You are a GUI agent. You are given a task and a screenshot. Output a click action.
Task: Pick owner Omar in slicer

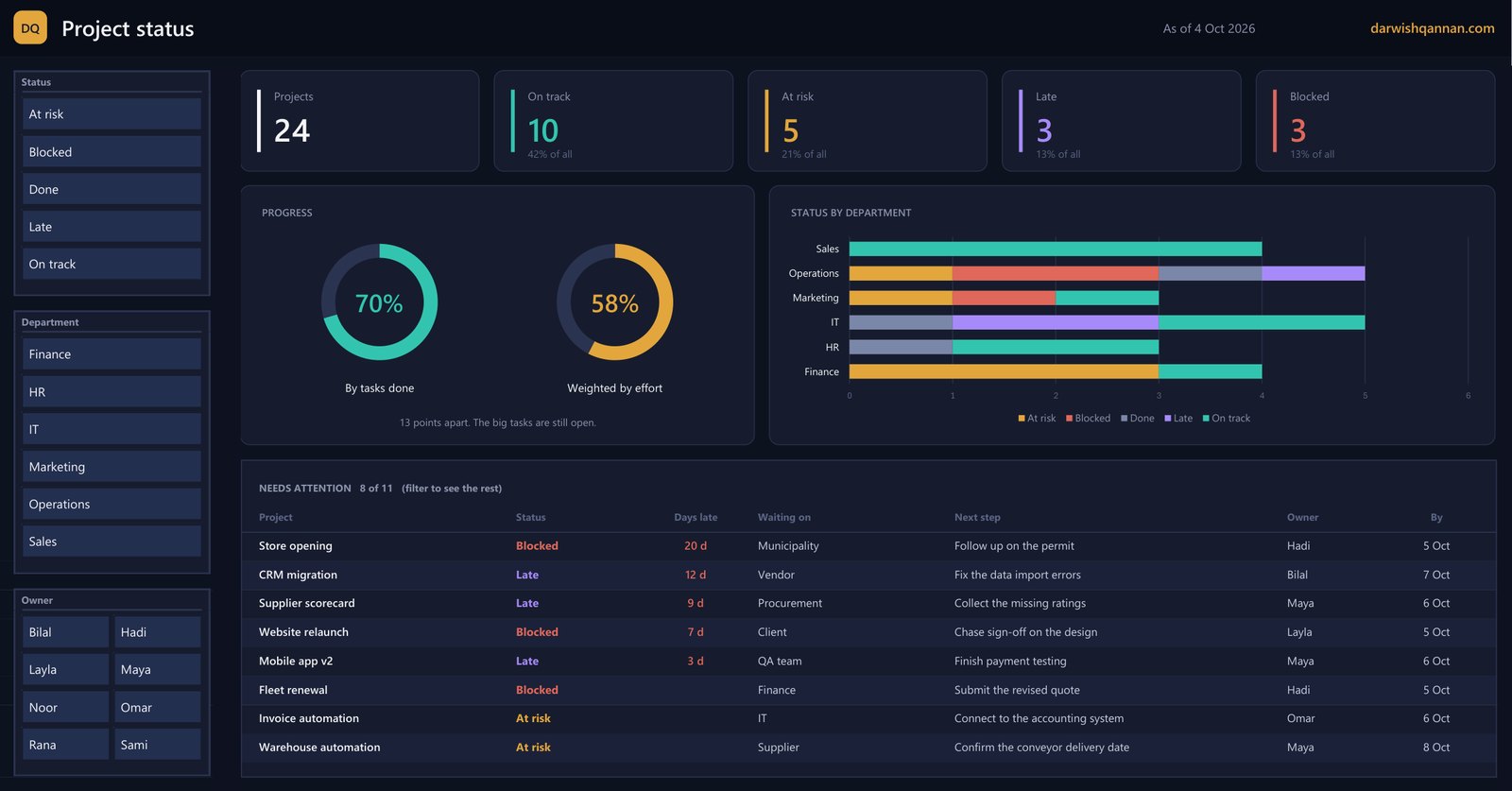tap(158, 707)
